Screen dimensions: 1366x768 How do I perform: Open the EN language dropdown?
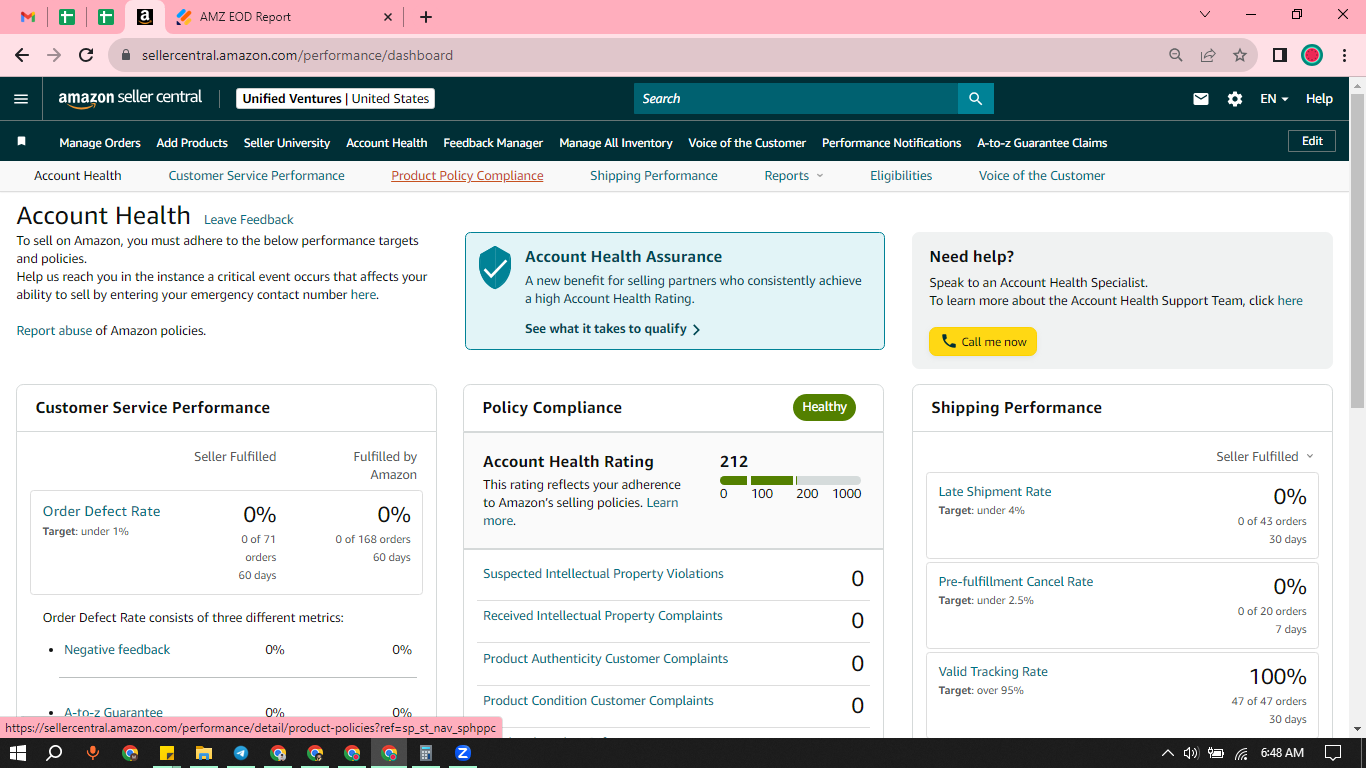point(1274,99)
